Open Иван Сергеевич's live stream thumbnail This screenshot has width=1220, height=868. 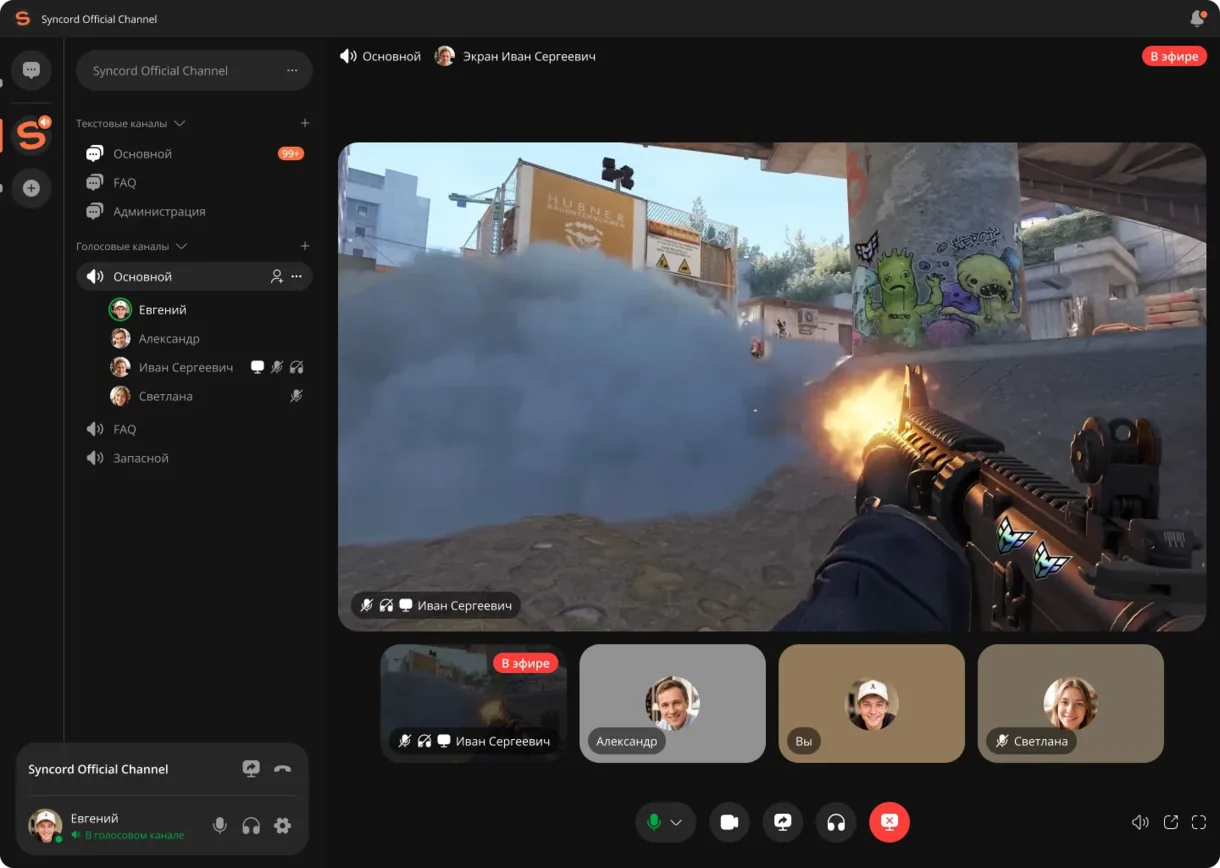tap(473, 703)
